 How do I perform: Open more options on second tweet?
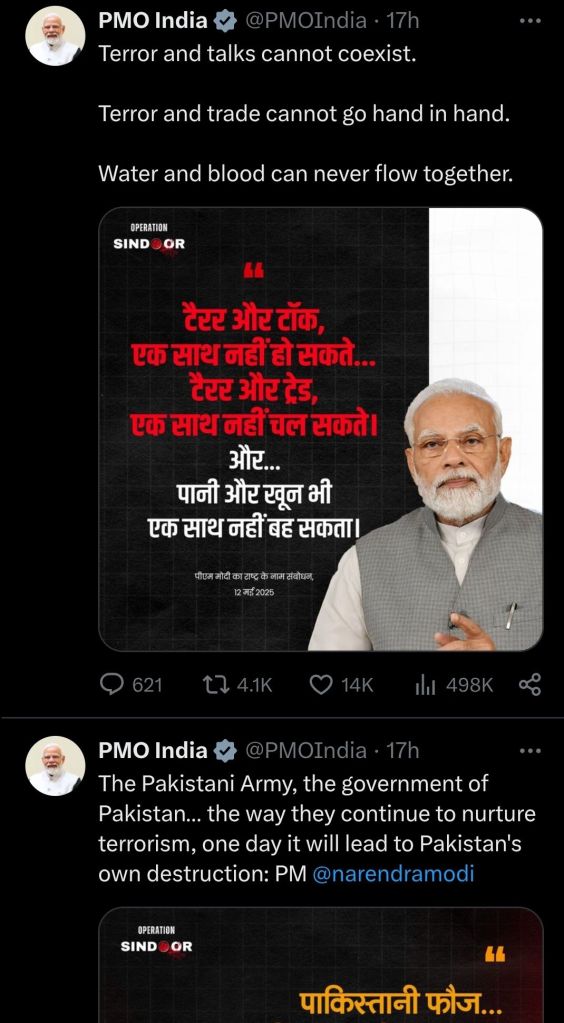(x=529, y=751)
